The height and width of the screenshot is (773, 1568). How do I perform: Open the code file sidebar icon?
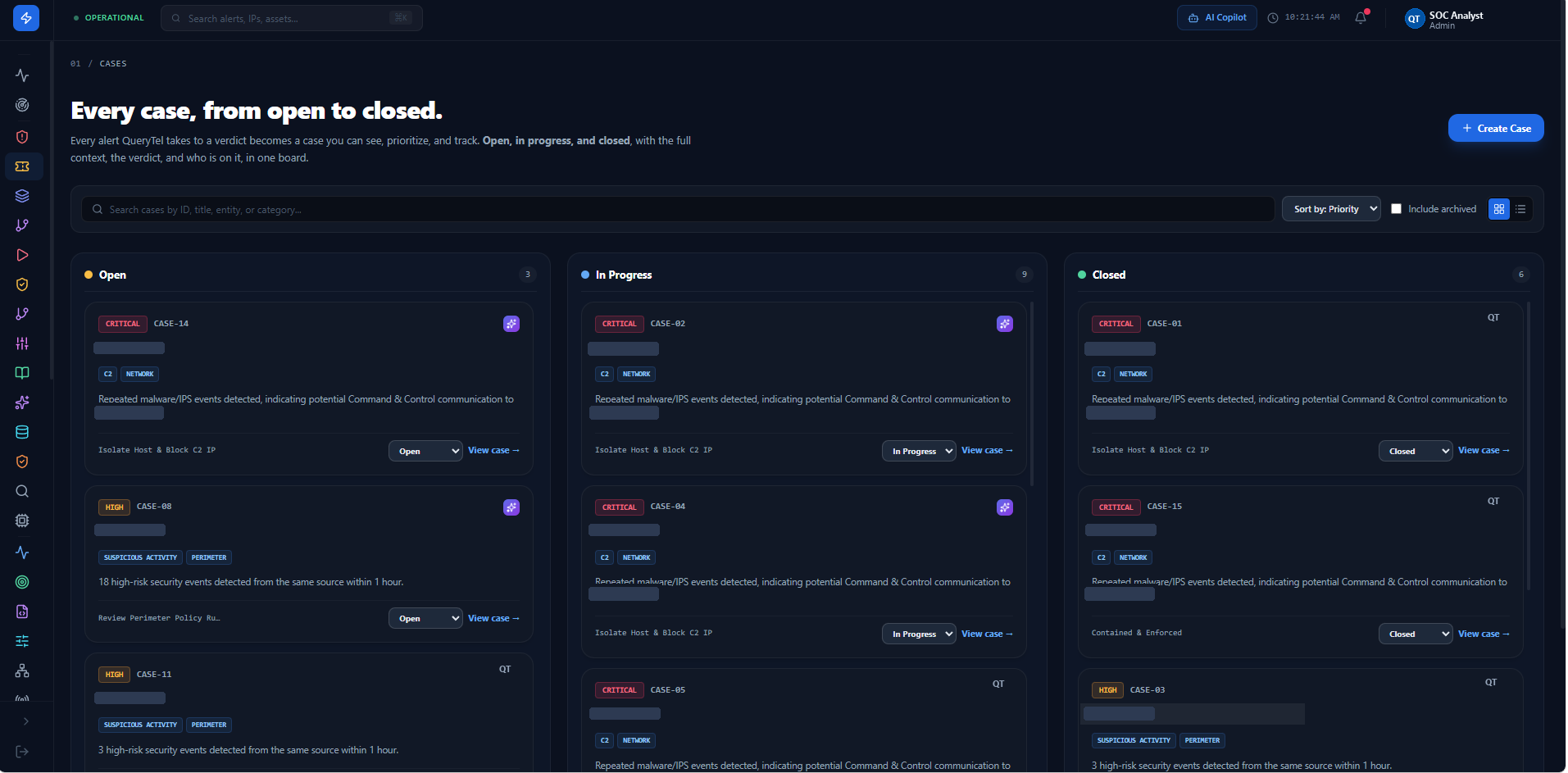pos(22,612)
